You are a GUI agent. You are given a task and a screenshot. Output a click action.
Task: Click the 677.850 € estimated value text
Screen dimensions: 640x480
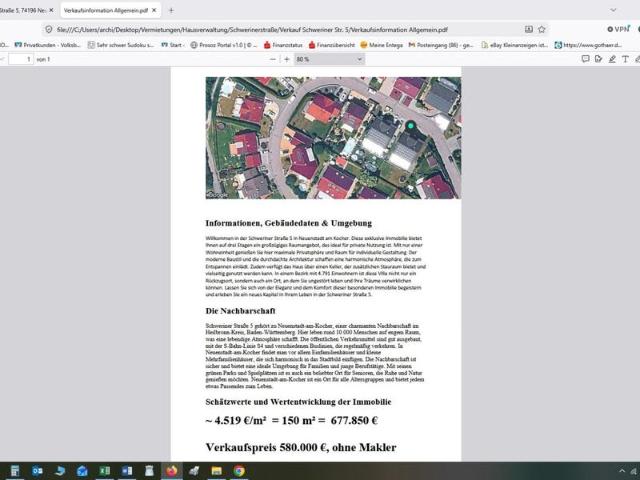click(x=354, y=420)
